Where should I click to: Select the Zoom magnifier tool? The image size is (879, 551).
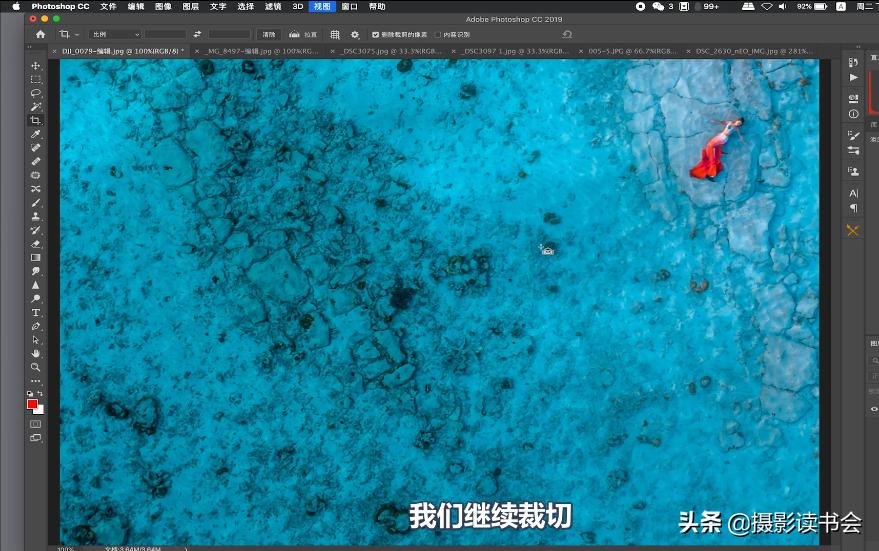click(x=36, y=367)
